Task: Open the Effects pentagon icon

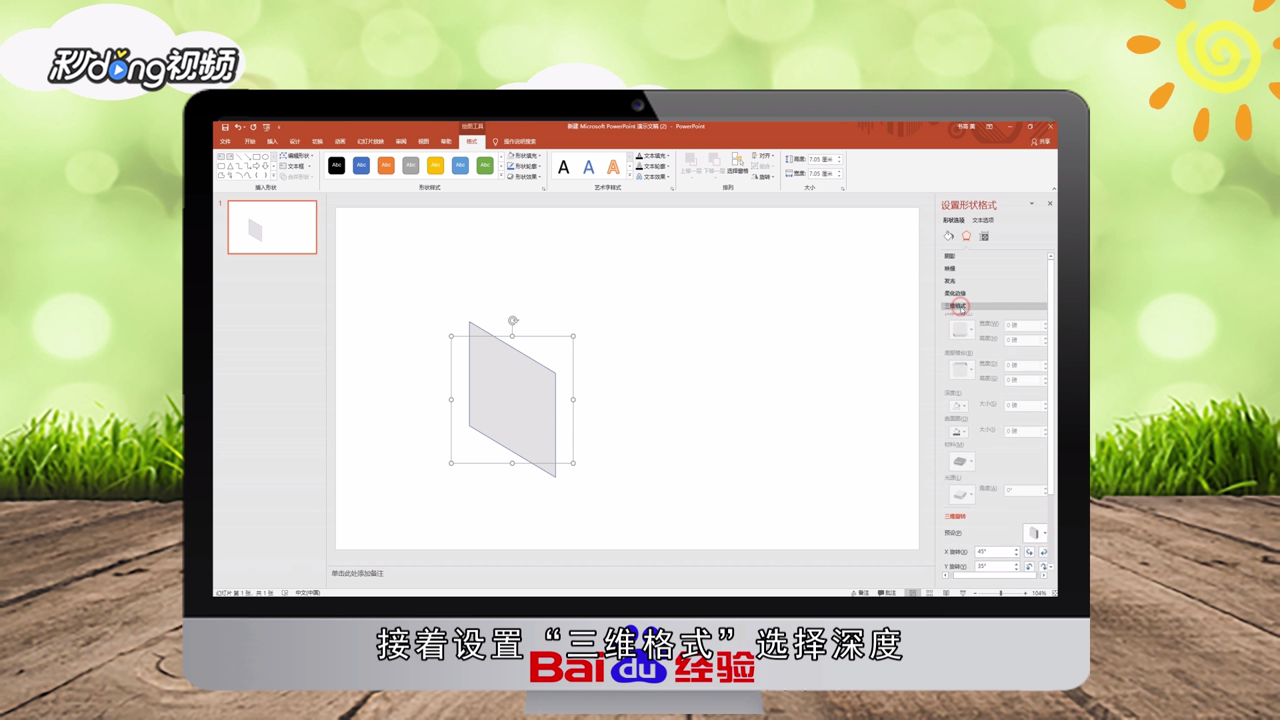Action: coord(966,236)
